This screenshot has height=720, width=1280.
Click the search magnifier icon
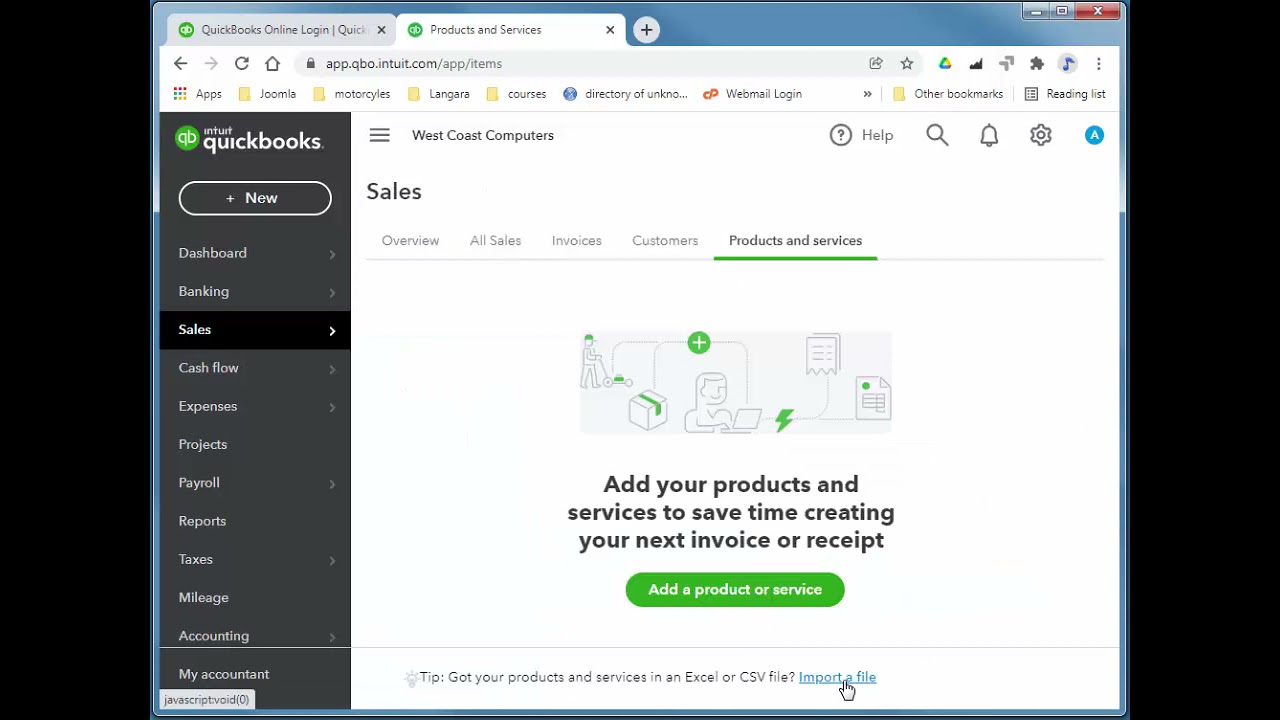tap(937, 135)
